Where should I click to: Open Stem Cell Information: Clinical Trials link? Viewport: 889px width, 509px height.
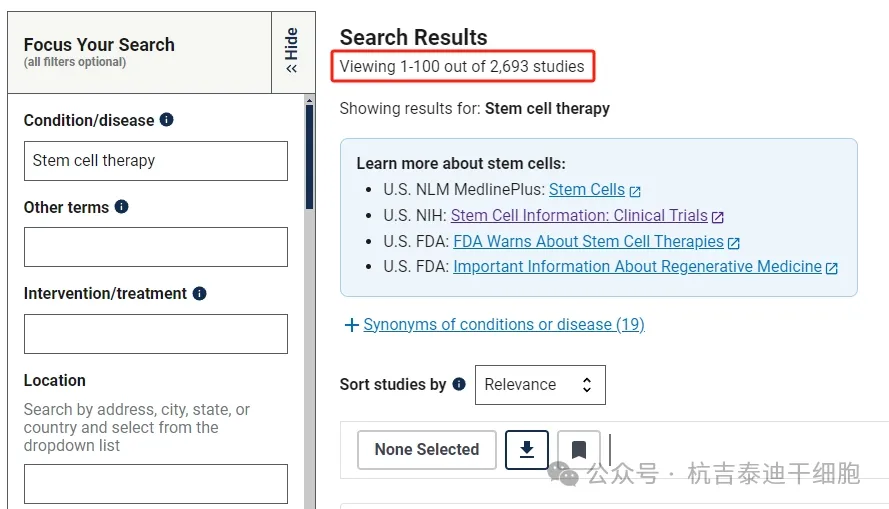coord(579,215)
